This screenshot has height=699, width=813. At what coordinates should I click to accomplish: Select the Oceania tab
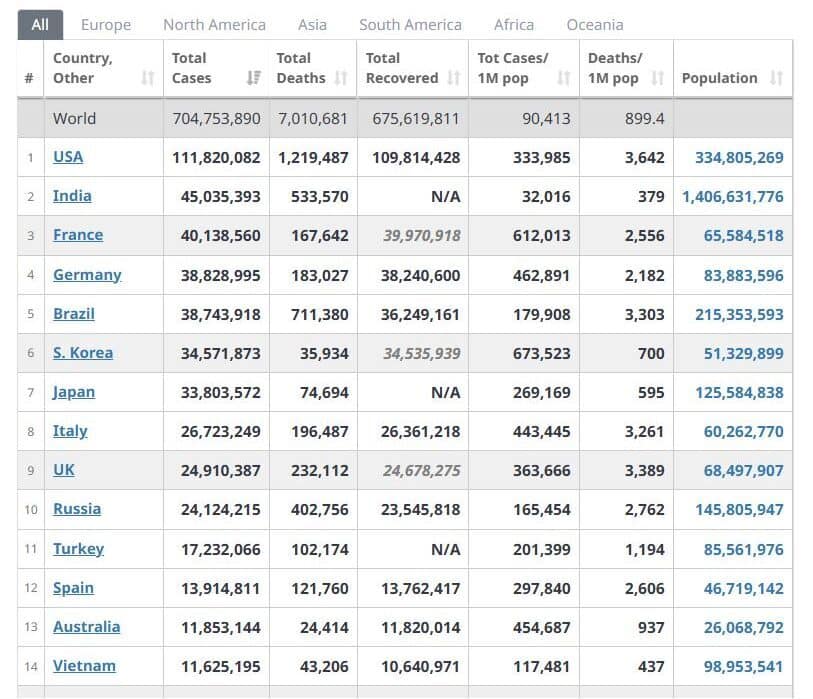tap(594, 24)
